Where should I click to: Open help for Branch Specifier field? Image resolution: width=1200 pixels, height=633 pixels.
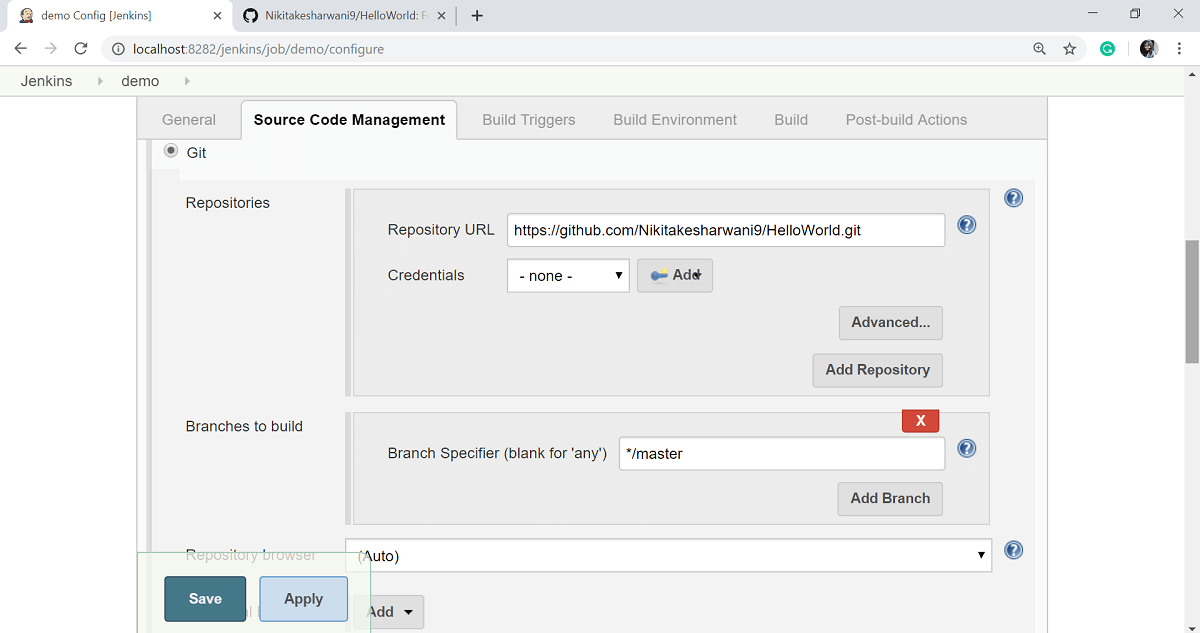pyautogui.click(x=966, y=448)
